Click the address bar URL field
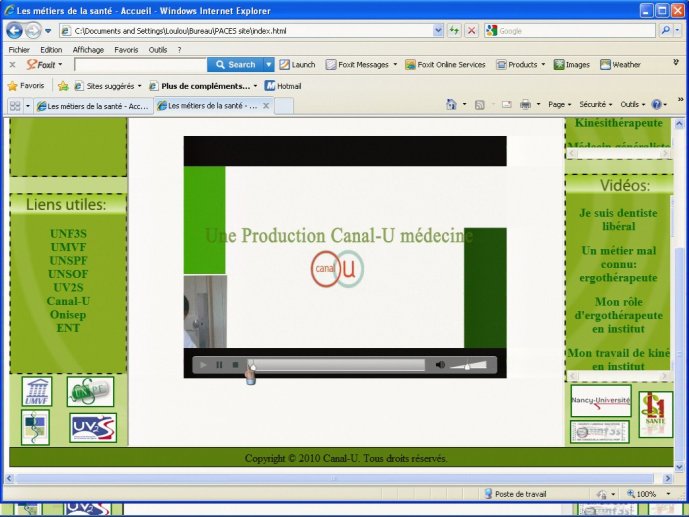This screenshot has height=517, width=689. click(x=253, y=31)
